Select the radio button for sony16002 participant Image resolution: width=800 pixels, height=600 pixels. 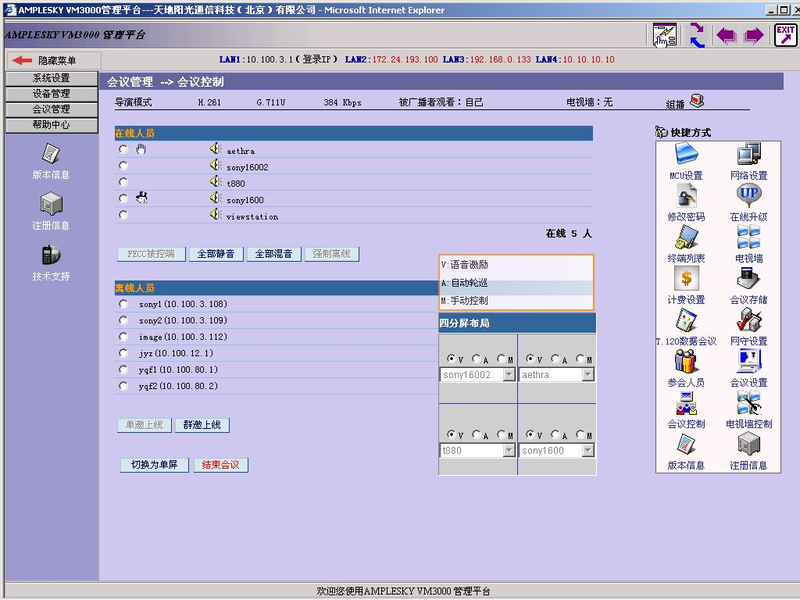click(x=123, y=165)
